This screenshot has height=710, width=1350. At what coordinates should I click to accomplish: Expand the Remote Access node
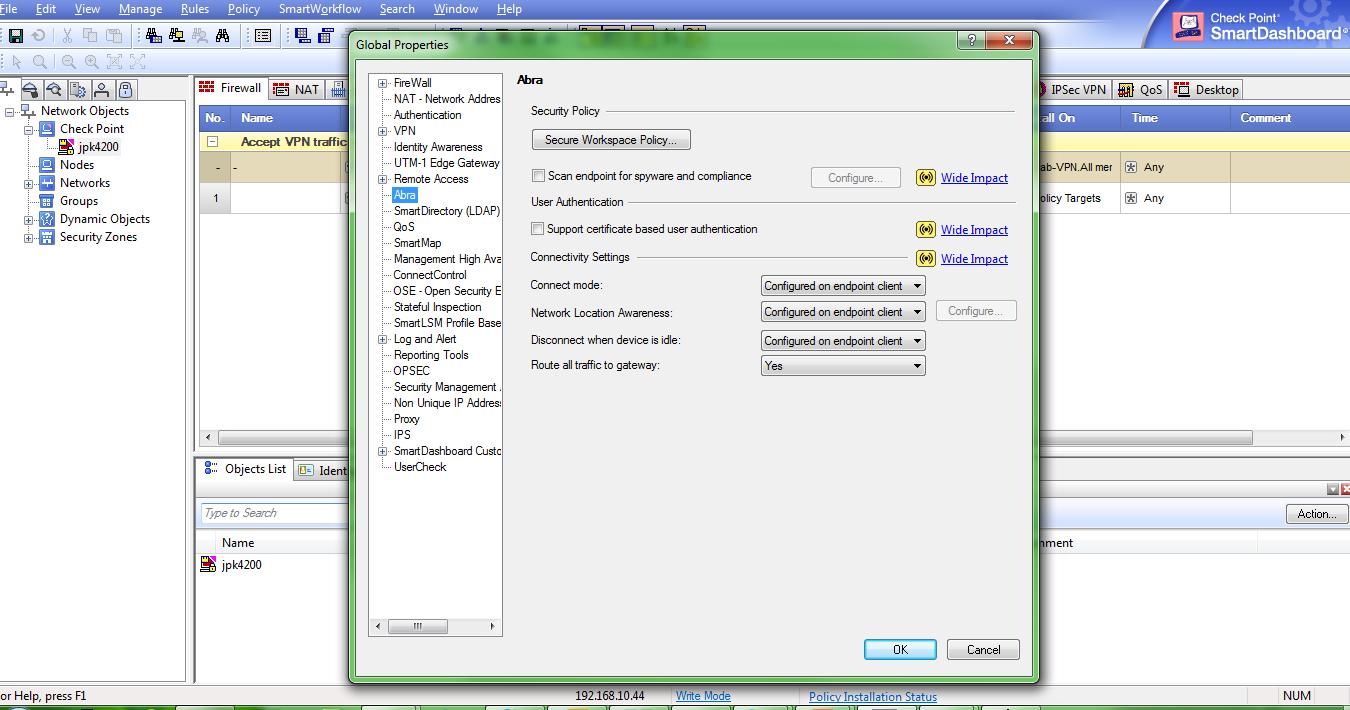tap(382, 179)
